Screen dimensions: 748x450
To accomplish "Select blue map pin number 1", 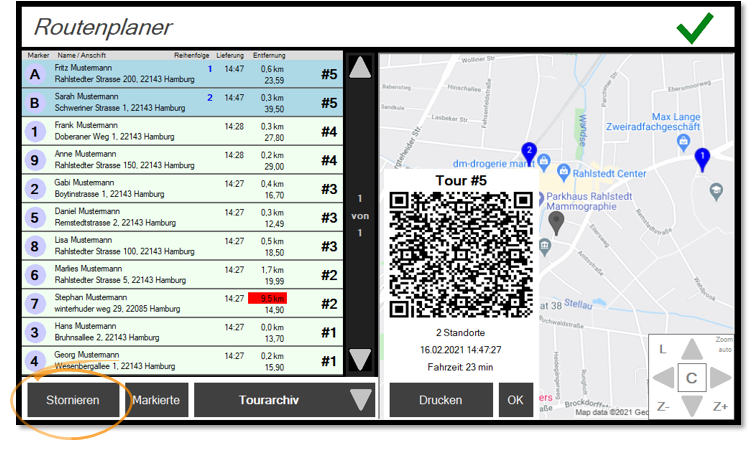I will [x=702, y=159].
